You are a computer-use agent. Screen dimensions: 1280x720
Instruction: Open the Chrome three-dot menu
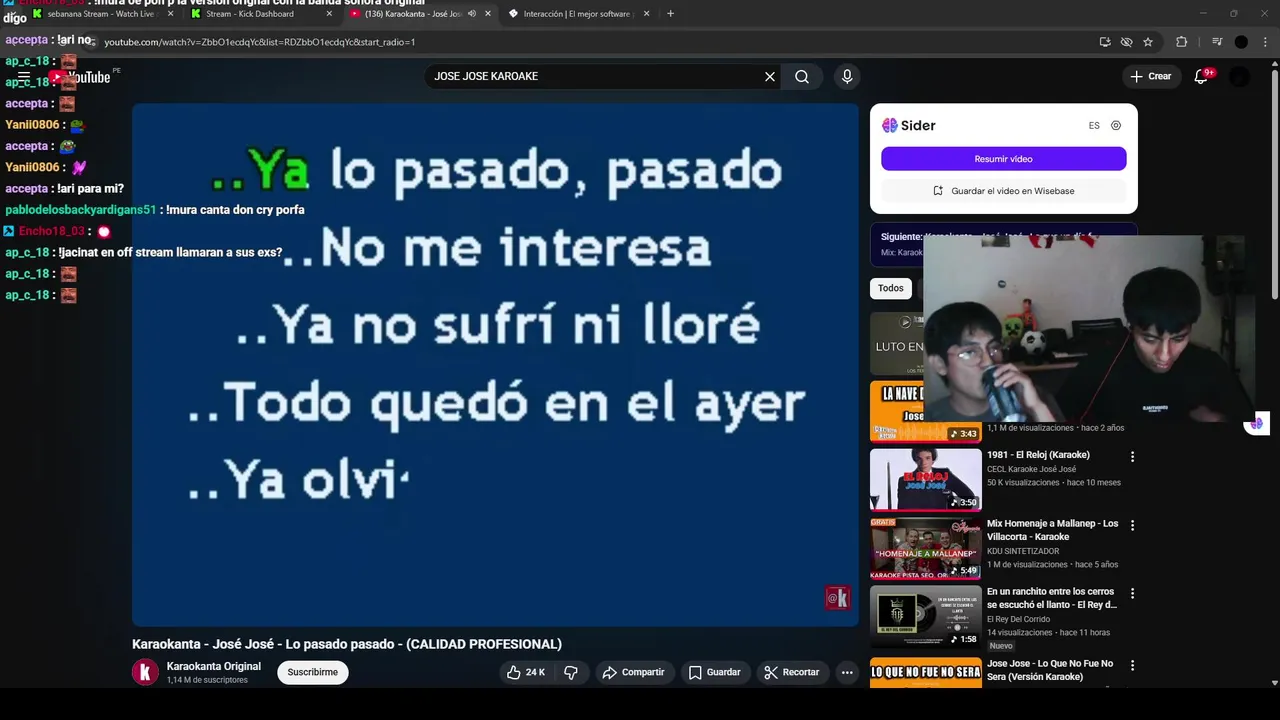[x=1266, y=42]
